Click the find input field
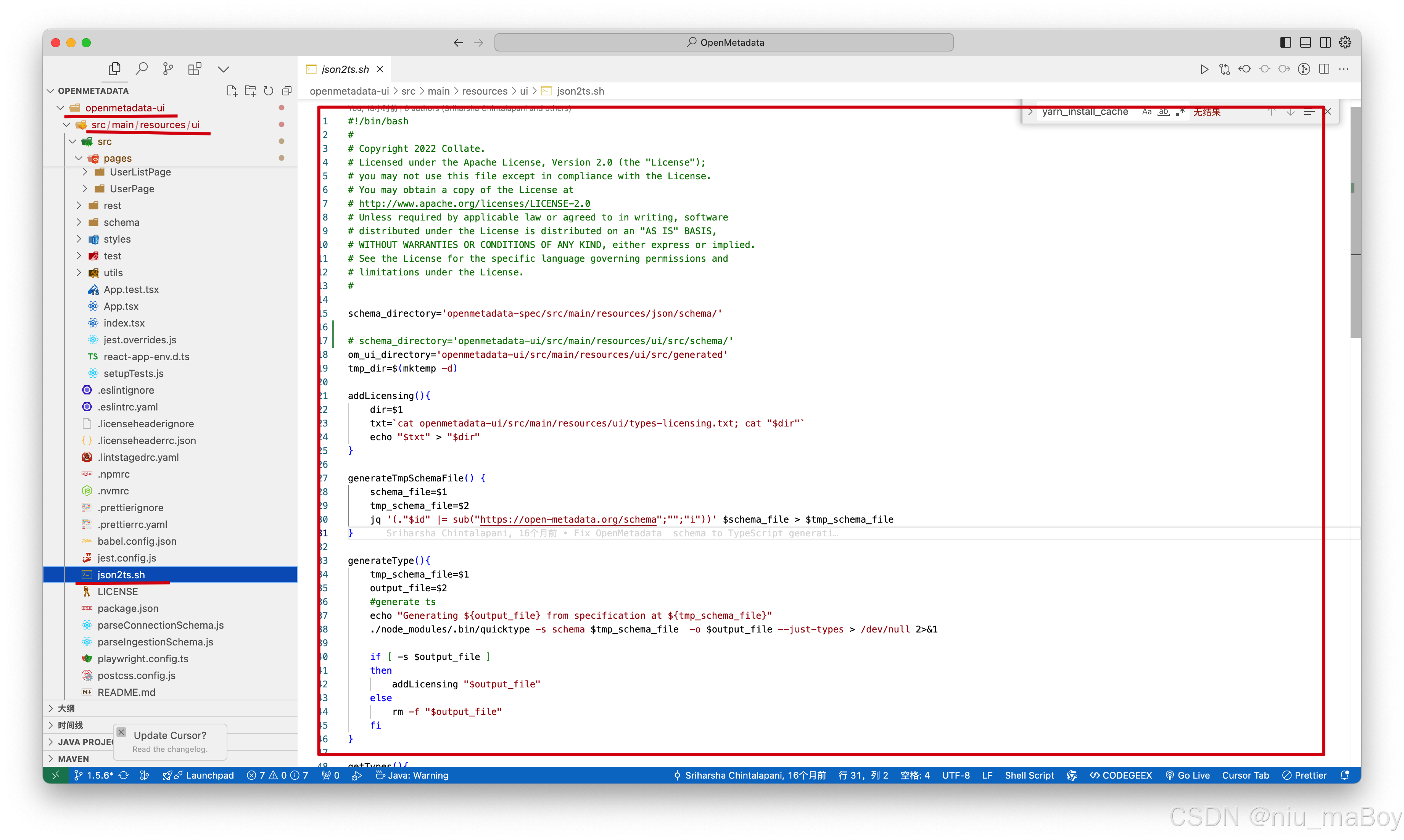The height and width of the screenshot is (840, 1404). [x=1085, y=111]
